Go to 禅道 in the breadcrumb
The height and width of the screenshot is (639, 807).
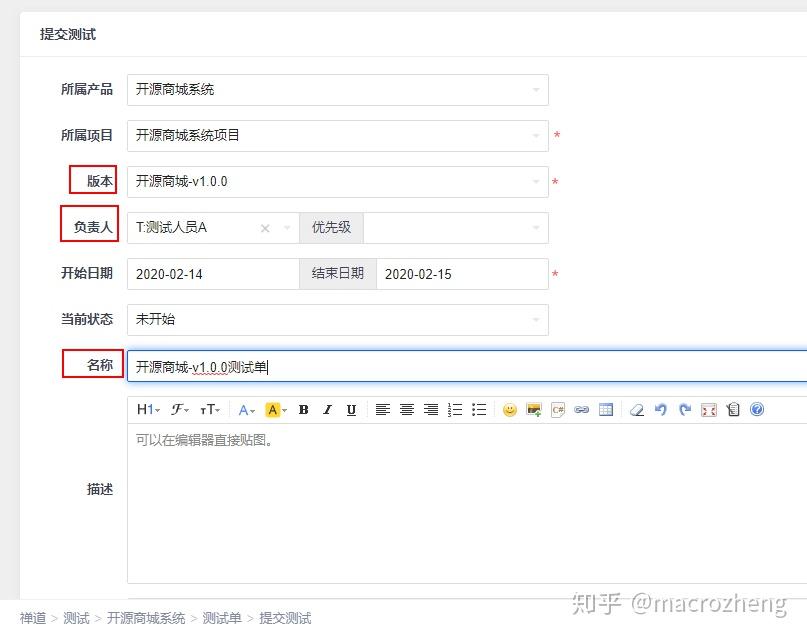33,618
